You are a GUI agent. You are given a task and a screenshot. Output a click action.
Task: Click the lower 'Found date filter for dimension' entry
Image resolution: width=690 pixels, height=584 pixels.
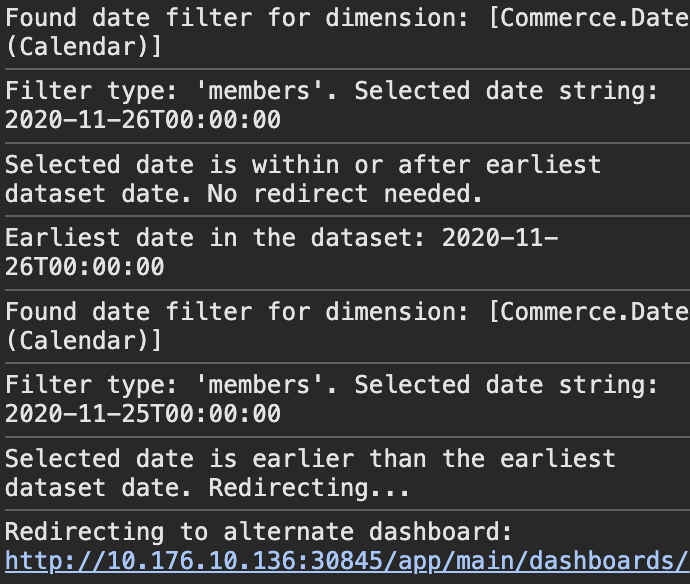347,326
